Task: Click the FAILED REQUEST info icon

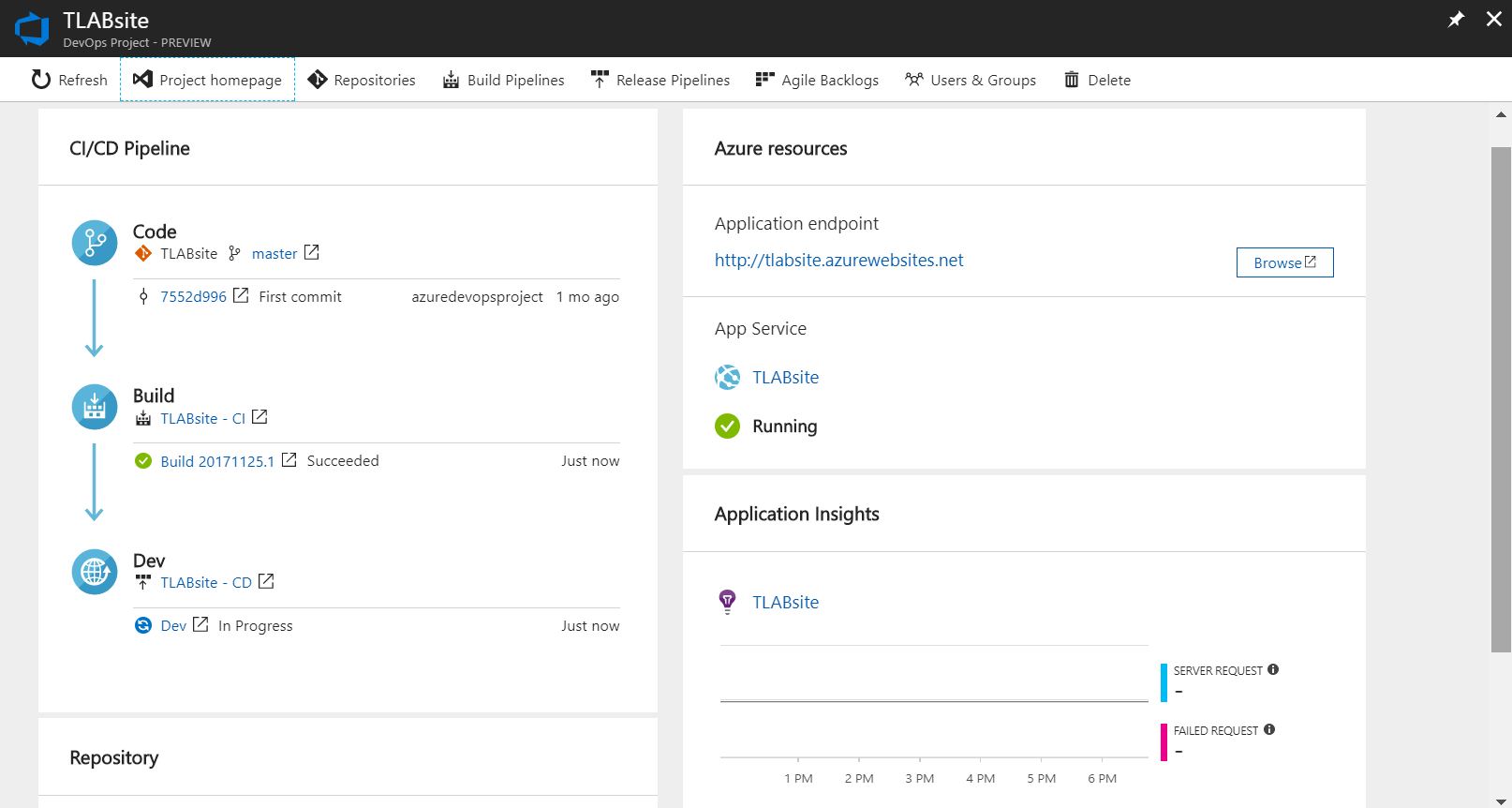Action: click(x=1269, y=729)
